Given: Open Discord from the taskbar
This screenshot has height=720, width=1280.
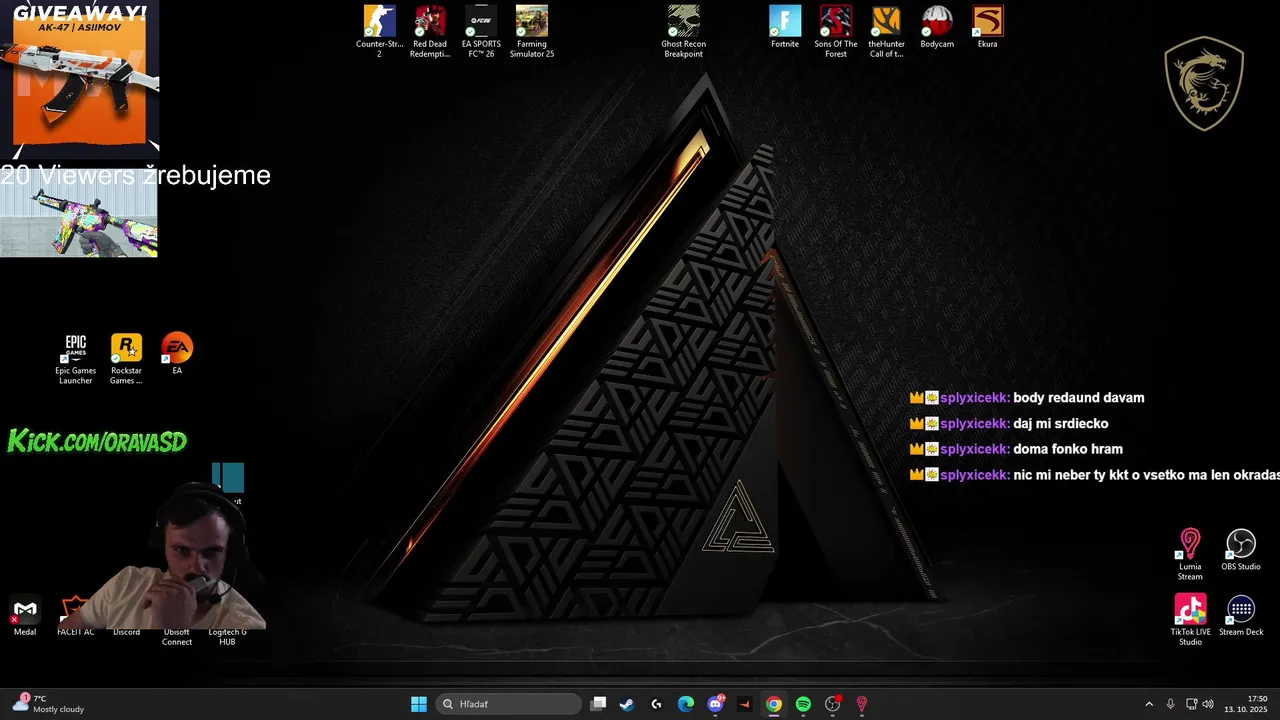Looking at the screenshot, I should (715, 704).
